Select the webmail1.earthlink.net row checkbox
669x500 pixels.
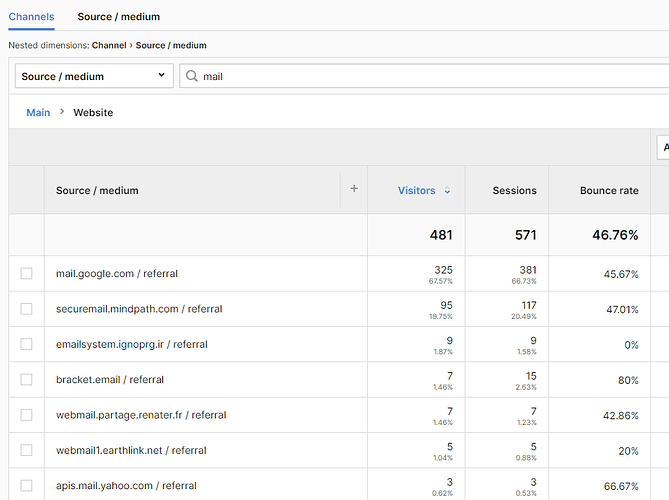[x=26, y=450]
